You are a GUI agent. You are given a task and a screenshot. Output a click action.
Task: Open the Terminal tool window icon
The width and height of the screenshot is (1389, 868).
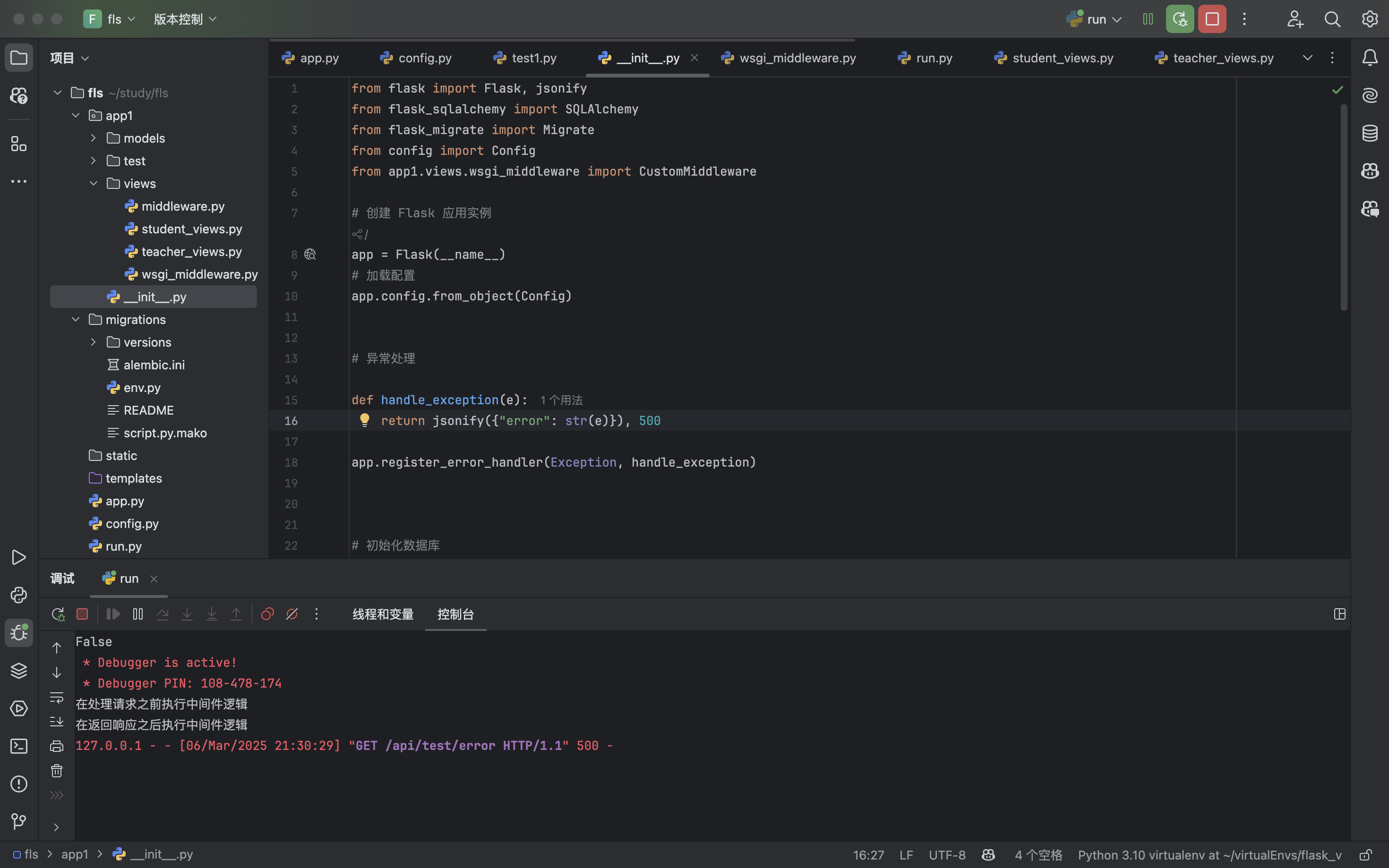(x=18, y=746)
